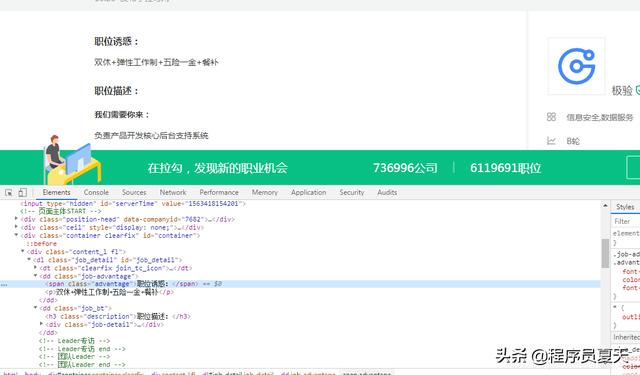This screenshot has width=640, height=375.
Task: Open the three-dot menu beside selected node
Action: pos(4,284)
